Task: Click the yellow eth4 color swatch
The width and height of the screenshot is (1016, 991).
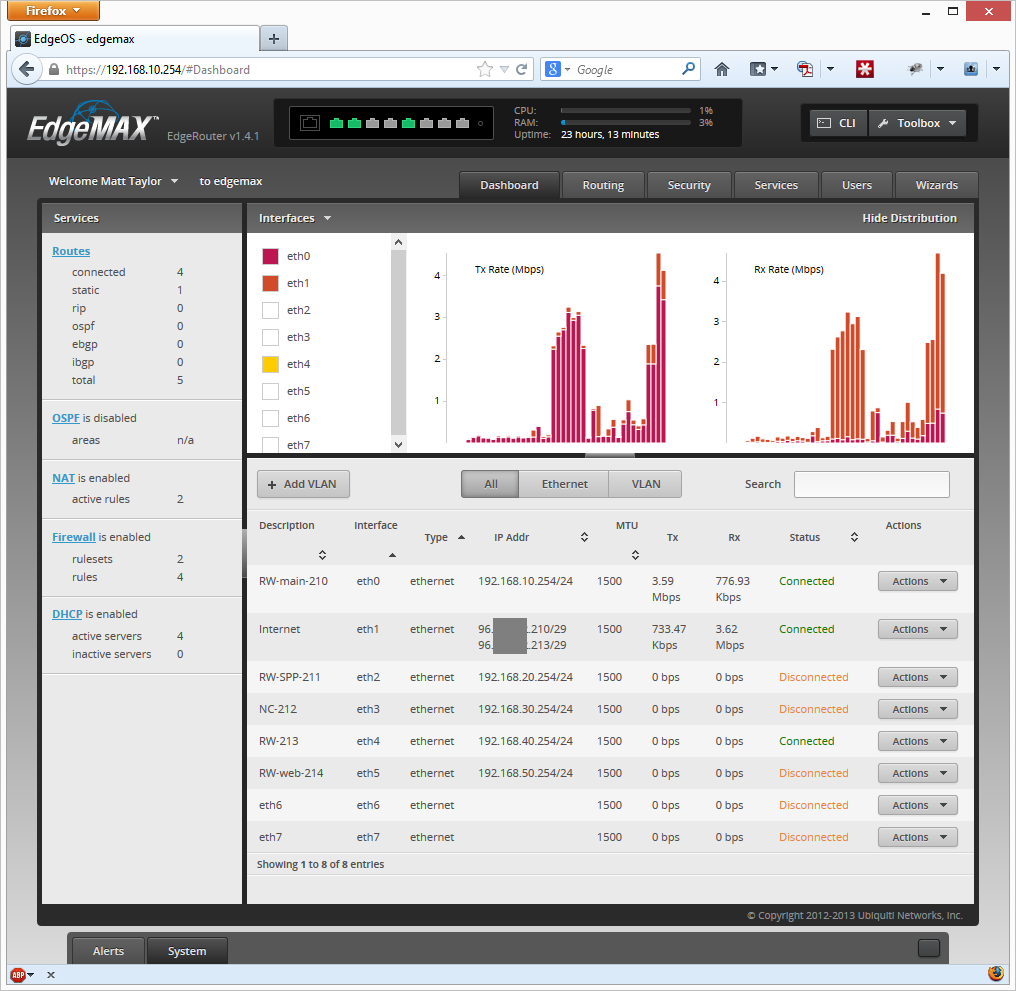Action: (270, 364)
